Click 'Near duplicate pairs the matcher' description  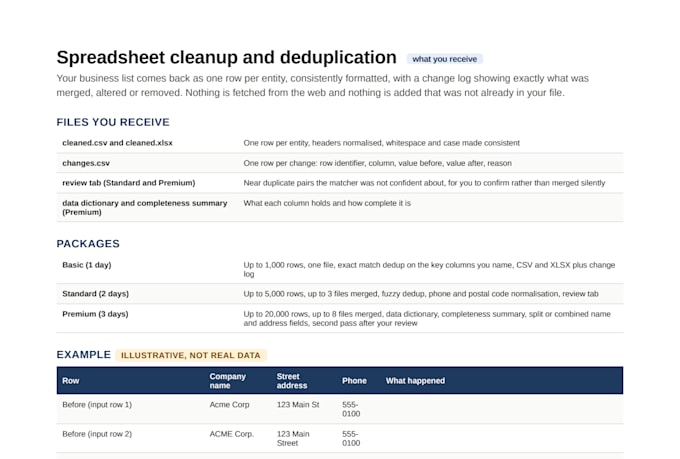[424, 183]
